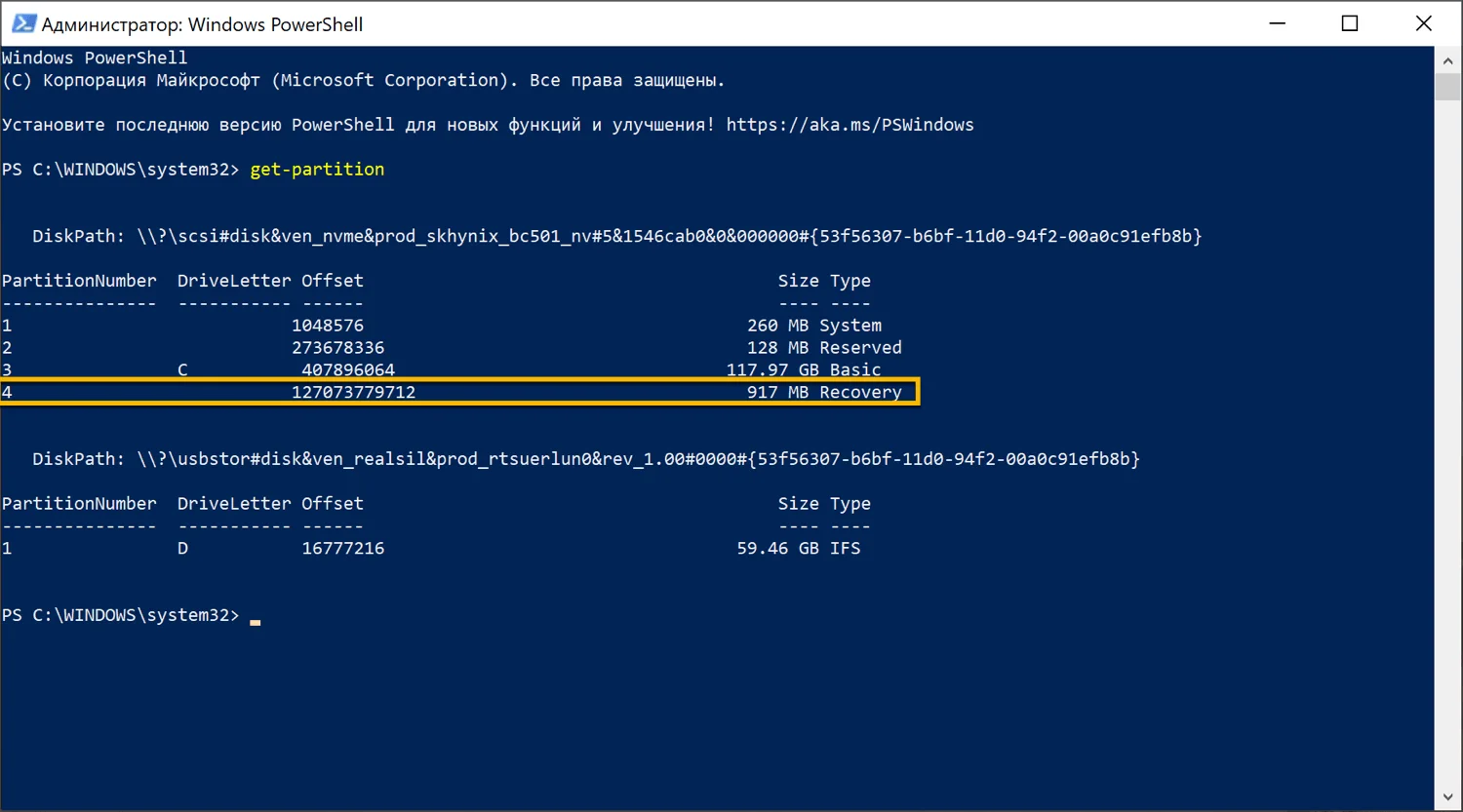Viewport: 1463px width, 812px height.
Task: Close the PowerShell window
Action: click(x=1423, y=23)
